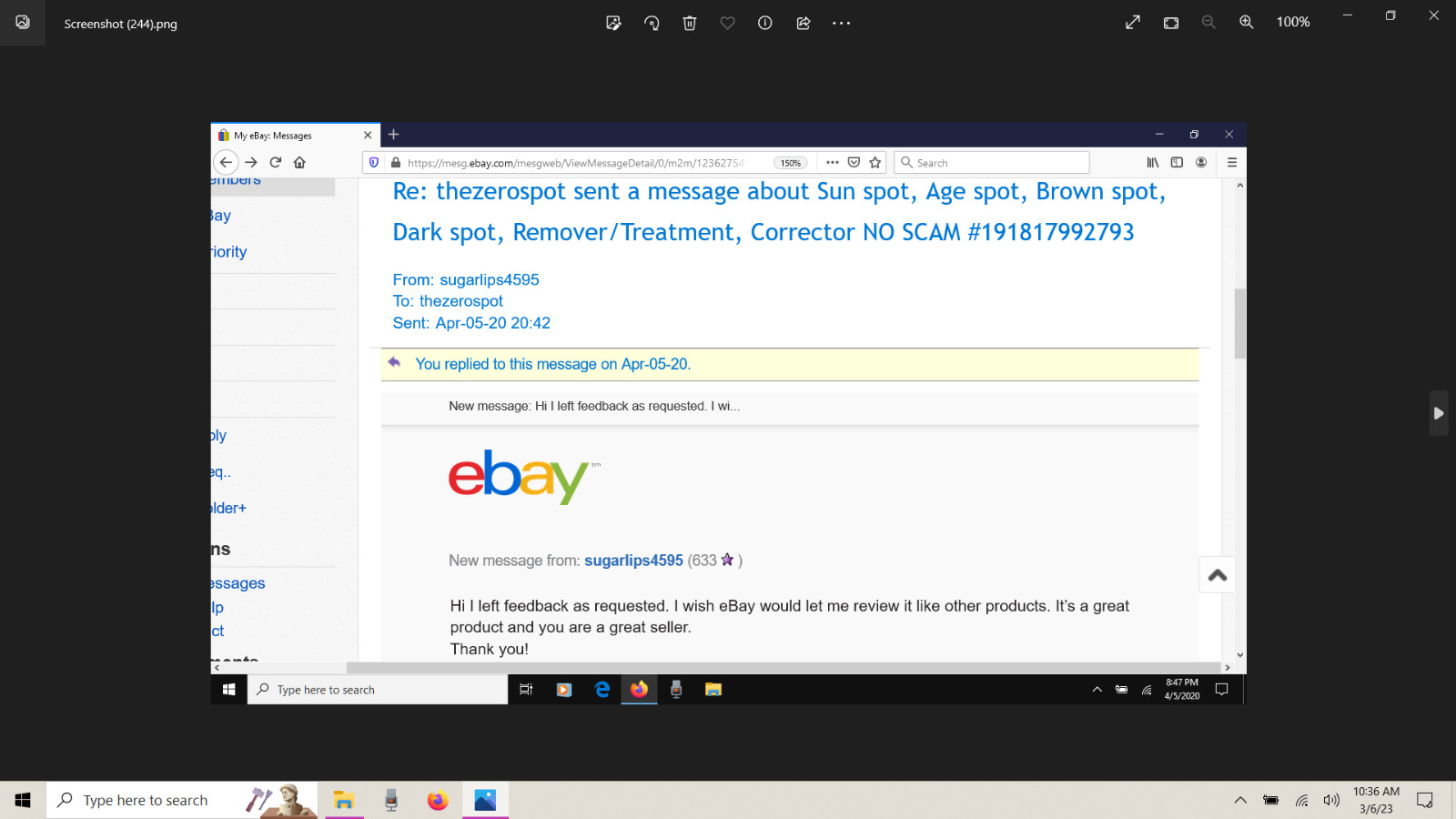Click the 100% zoom level

coord(1293,22)
